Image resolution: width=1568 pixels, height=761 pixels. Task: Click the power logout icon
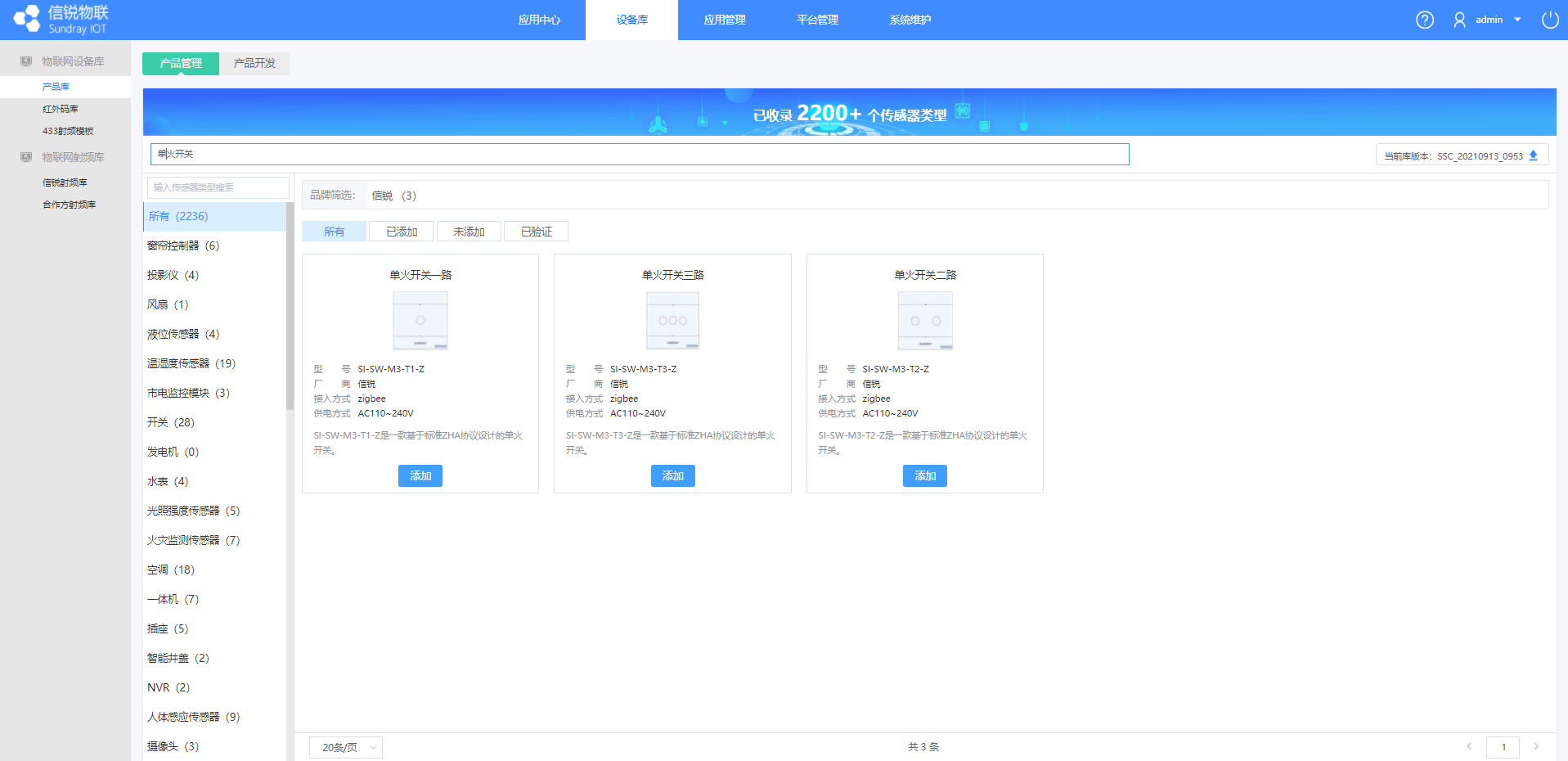[1549, 20]
